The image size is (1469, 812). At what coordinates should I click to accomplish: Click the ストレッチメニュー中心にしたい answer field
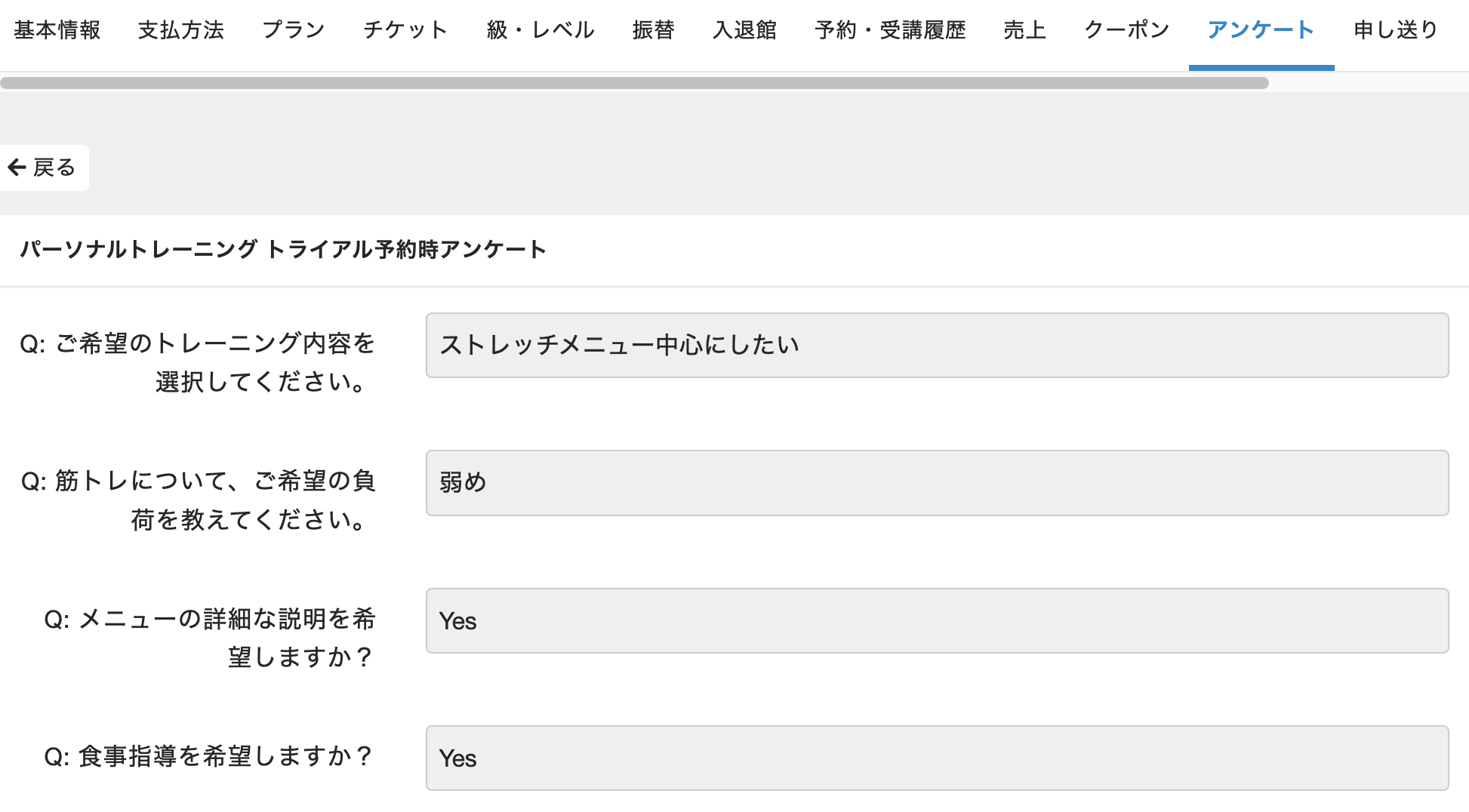click(x=936, y=346)
